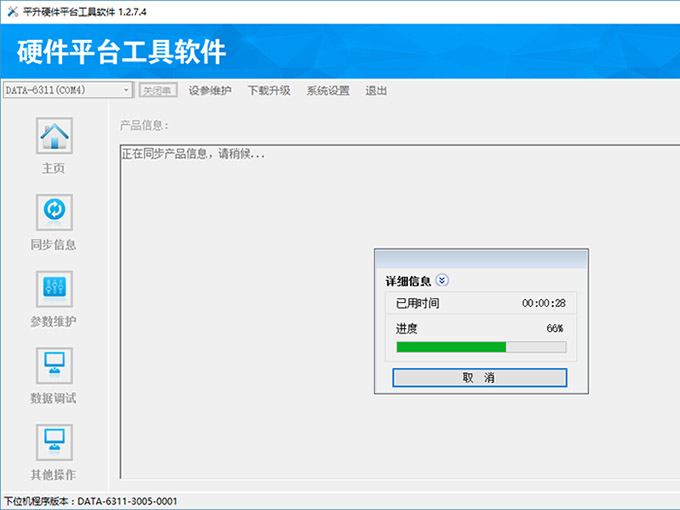Select the 数据调试 monitor icon
680x510 pixels.
pos(54,365)
